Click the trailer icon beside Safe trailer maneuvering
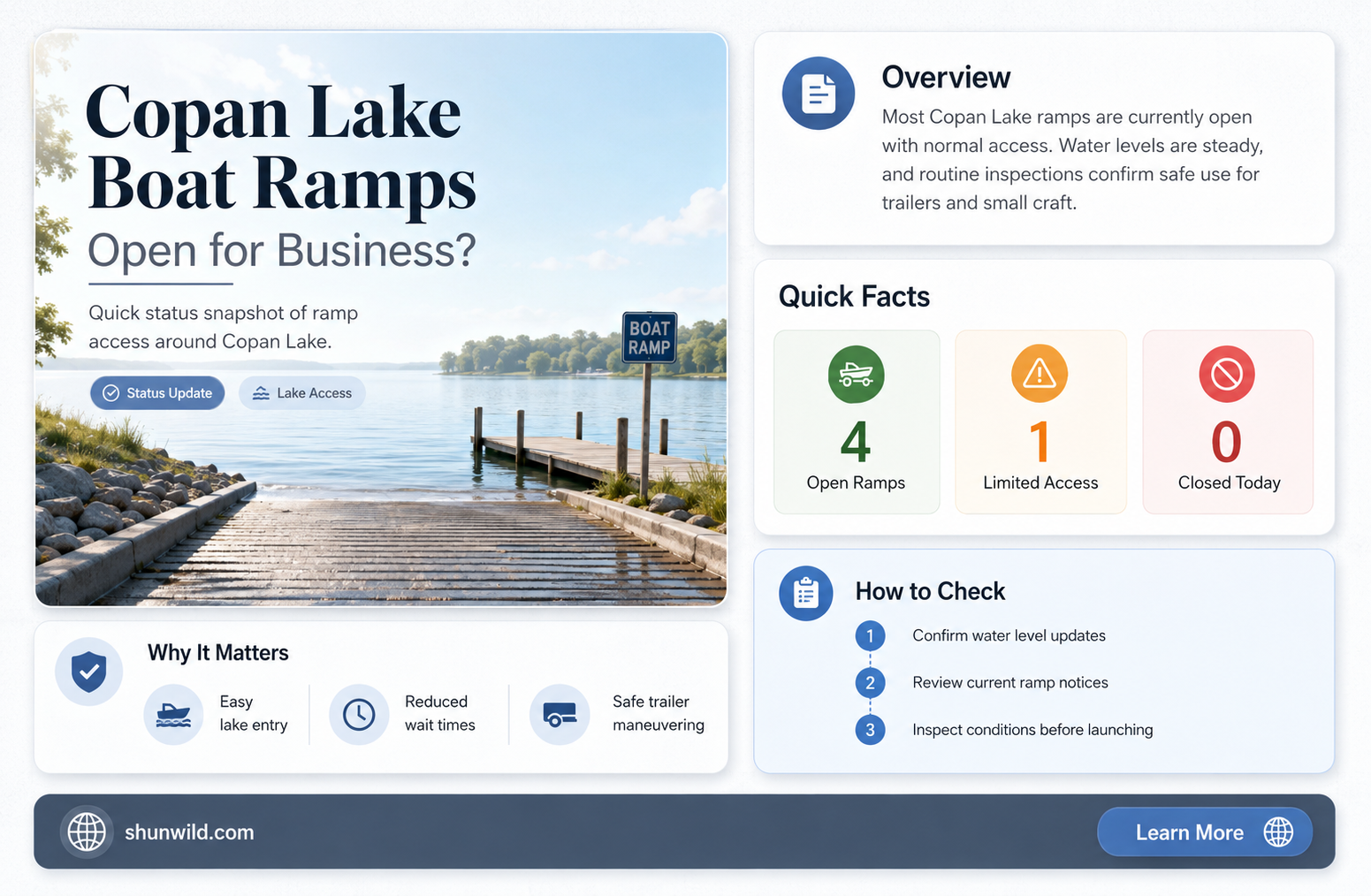The width and height of the screenshot is (1371, 896). pyautogui.click(x=560, y=714)
